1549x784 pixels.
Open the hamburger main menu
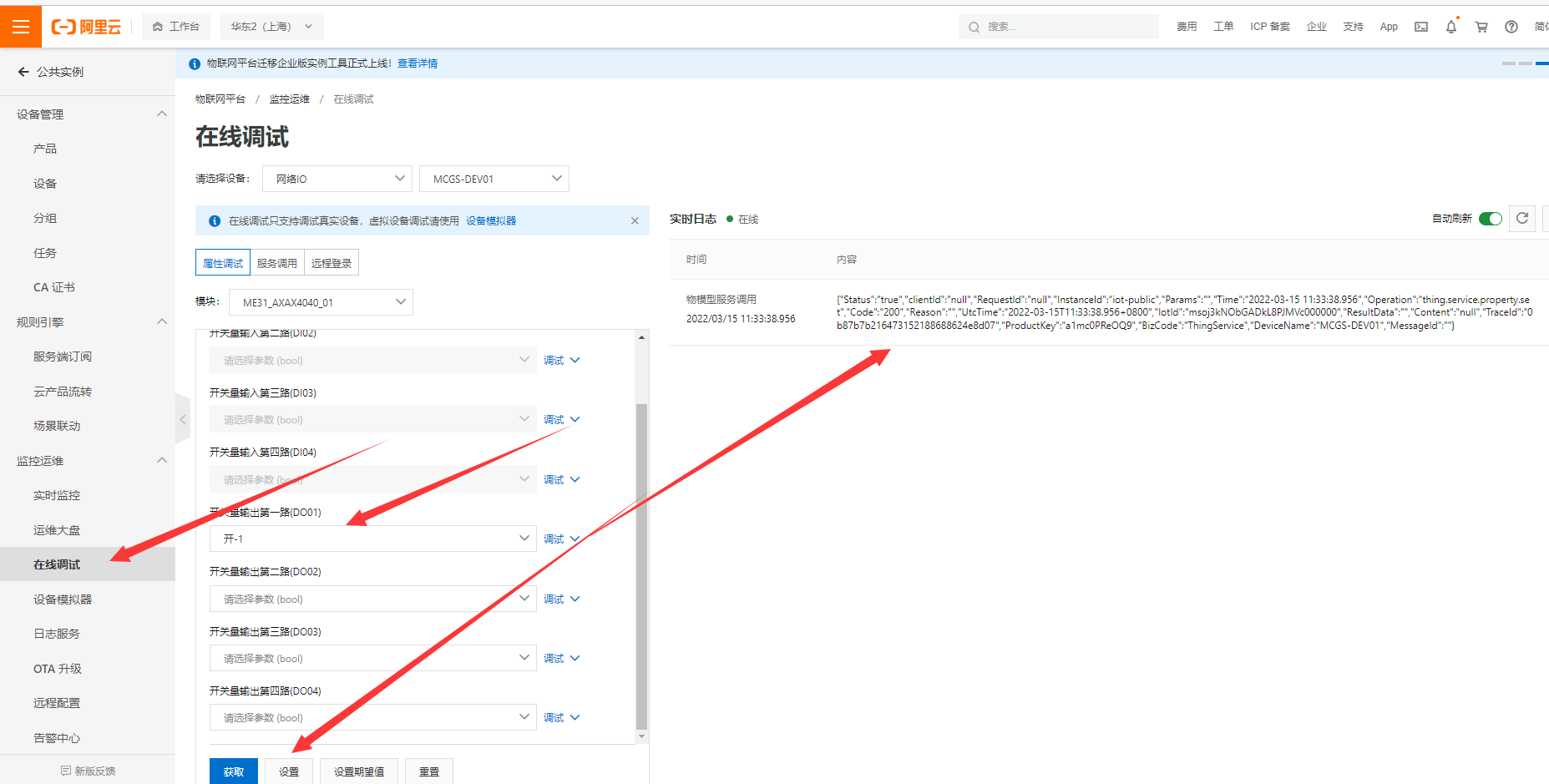click(x=21, y=27)
